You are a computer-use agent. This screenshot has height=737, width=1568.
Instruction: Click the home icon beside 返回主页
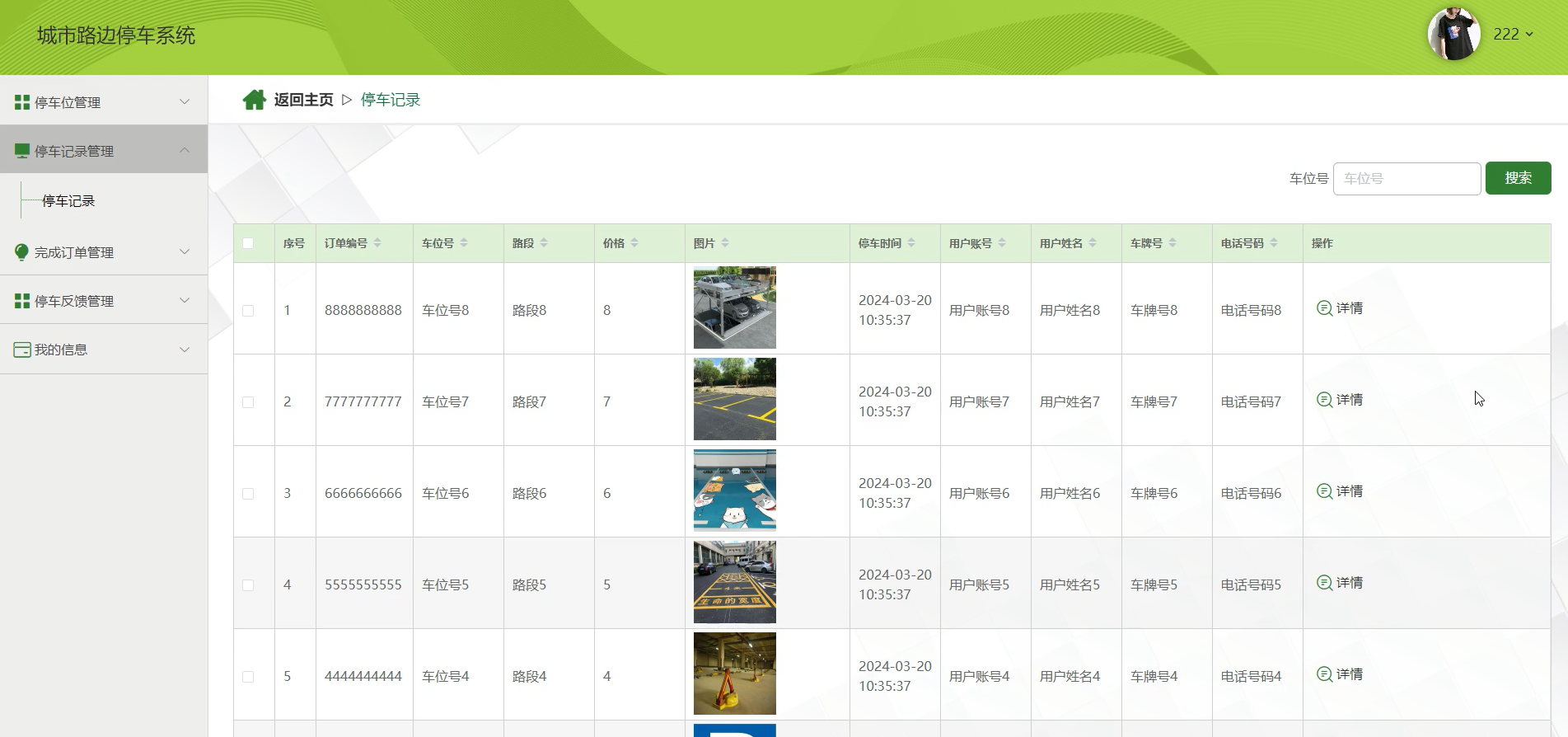coord(254,100)
